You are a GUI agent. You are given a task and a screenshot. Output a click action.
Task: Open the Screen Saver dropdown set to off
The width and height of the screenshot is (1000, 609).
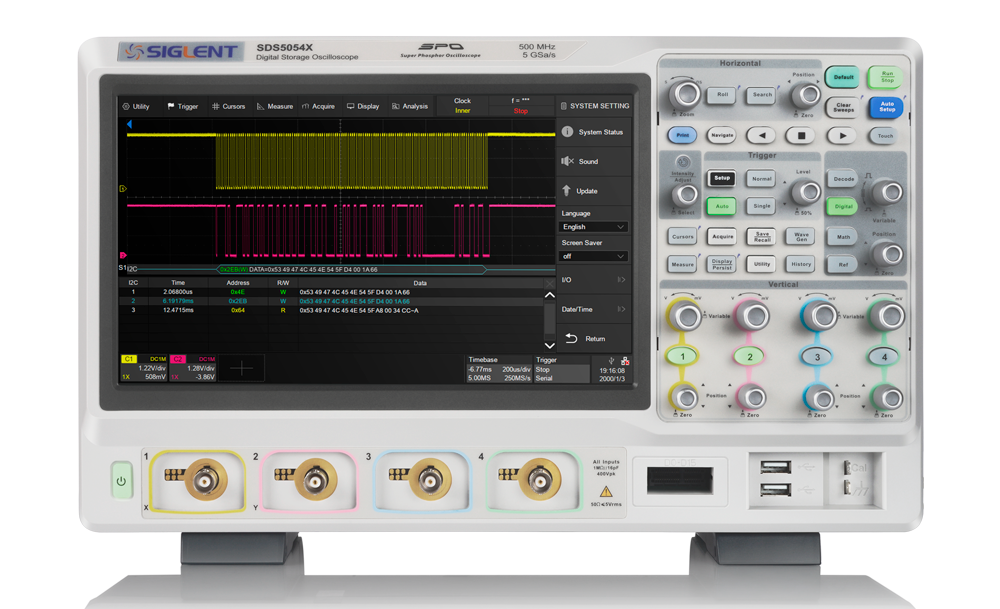(593, 256)
